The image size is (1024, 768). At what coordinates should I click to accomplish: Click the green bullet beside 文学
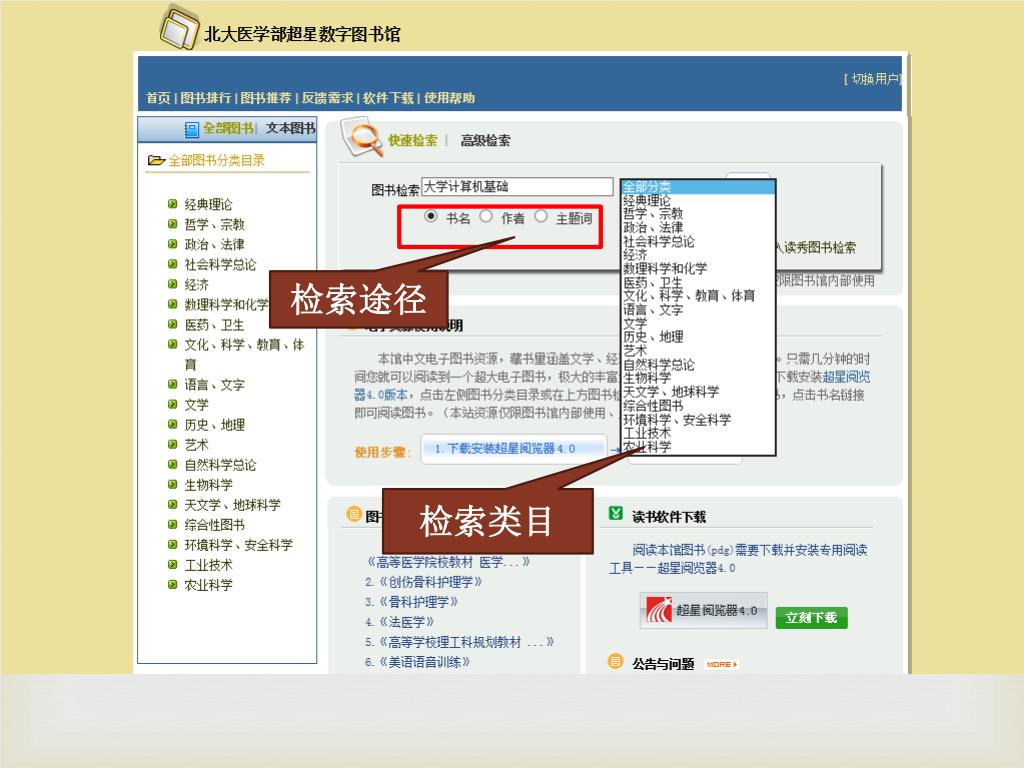click(x=172, y=404)
